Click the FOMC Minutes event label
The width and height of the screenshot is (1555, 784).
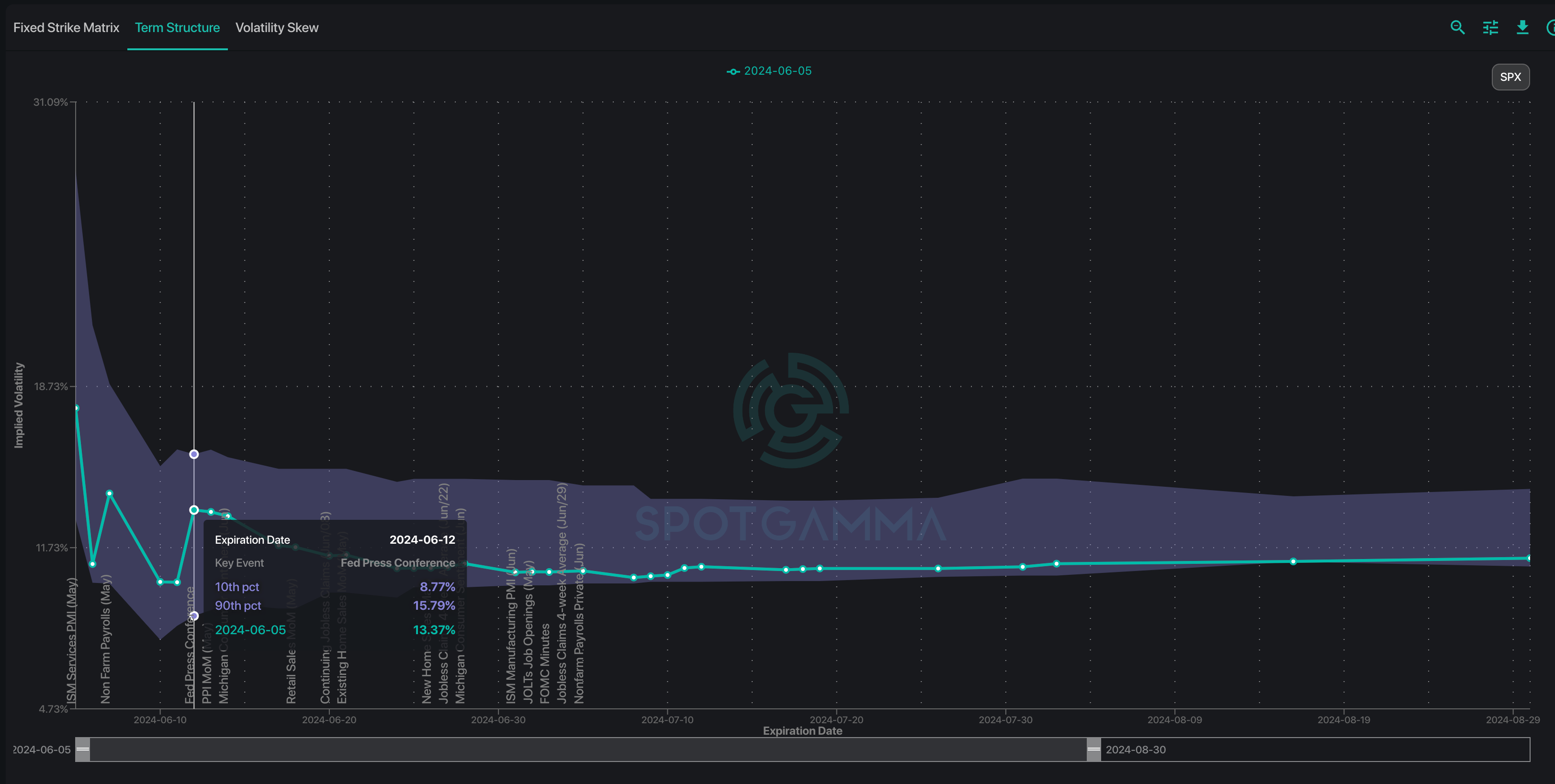point(544,663)
